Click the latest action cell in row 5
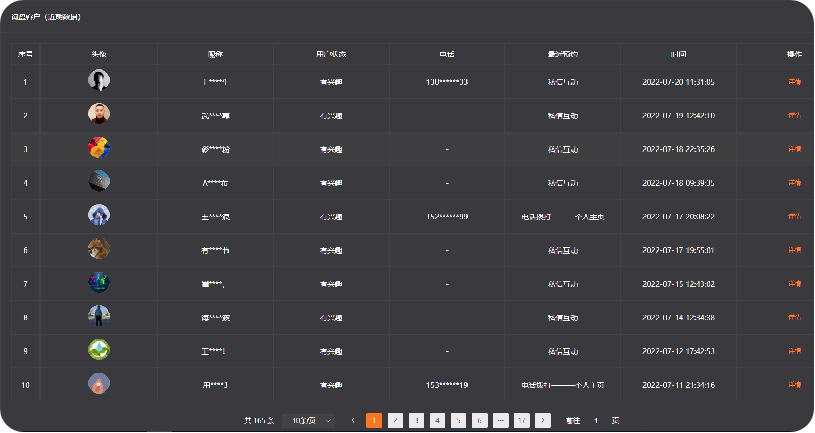The width and height of the screenshot is (815, 433). [x=562, y=216]
